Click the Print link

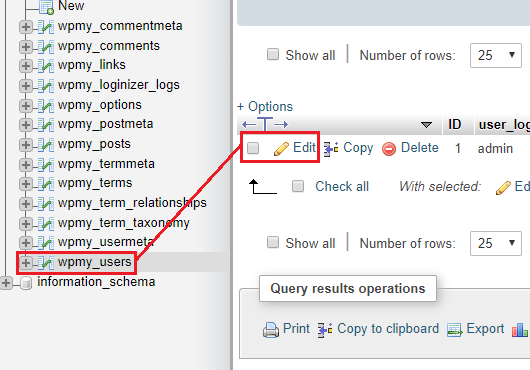[x=296, y=328]
